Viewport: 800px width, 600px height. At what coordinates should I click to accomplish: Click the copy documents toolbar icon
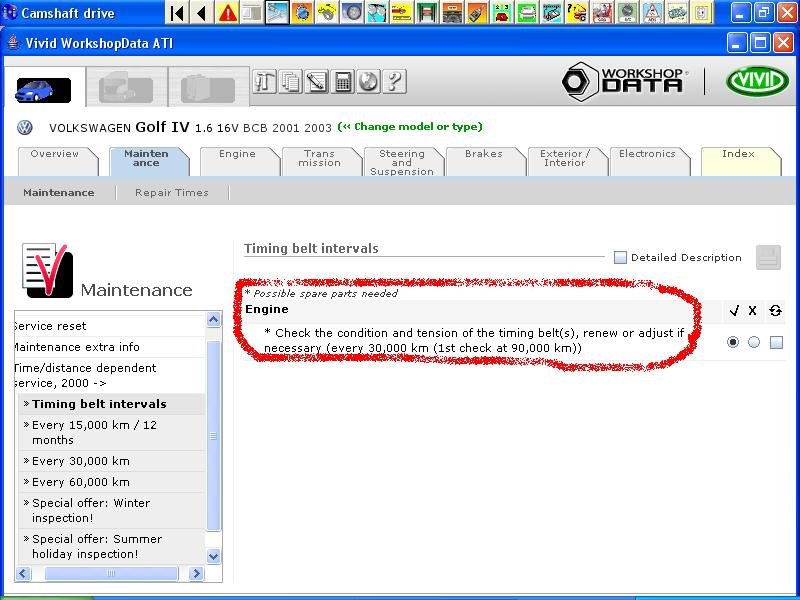[x=291, y=82]
